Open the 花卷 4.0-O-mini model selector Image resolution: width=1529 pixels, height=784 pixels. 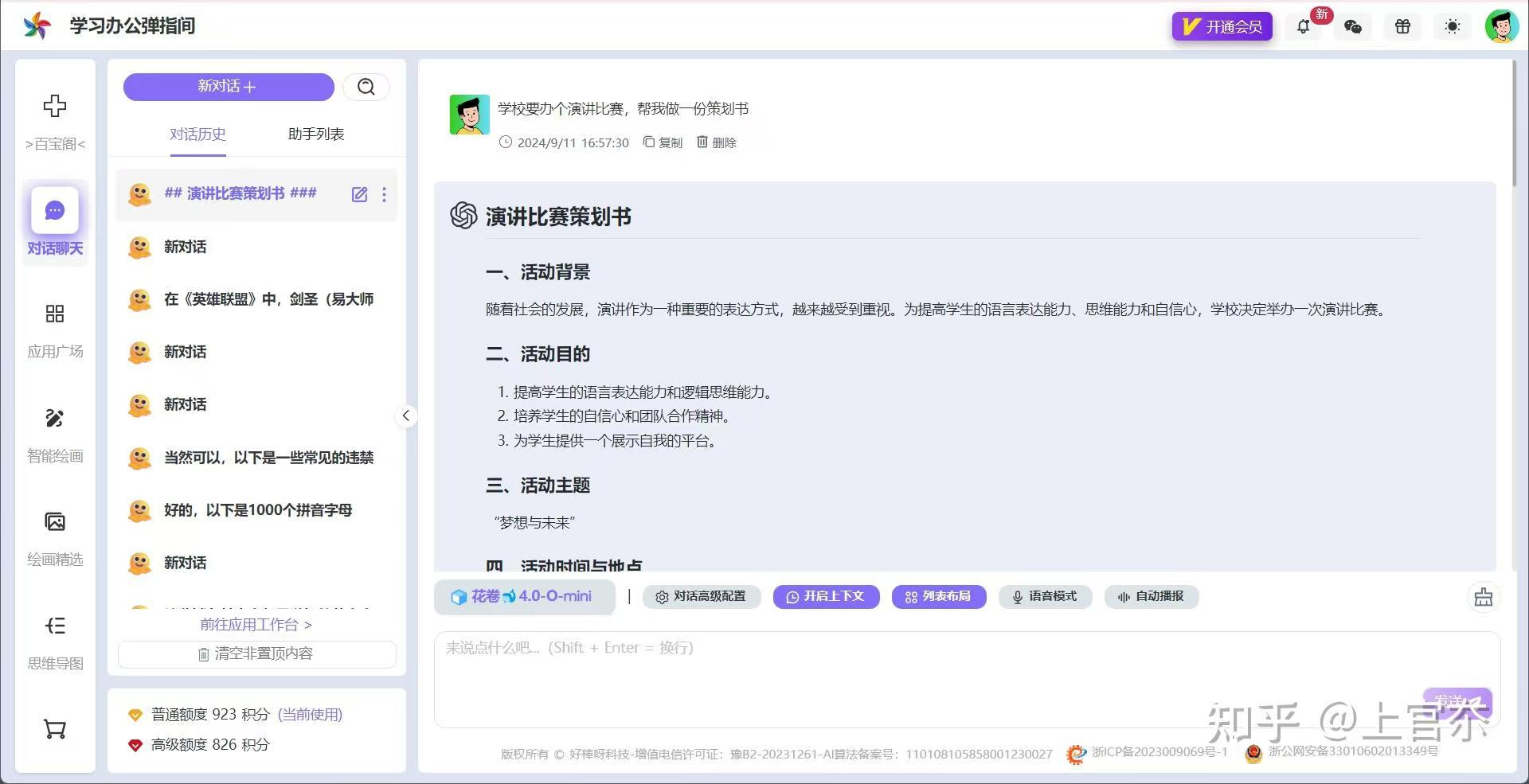pyautogui.click(x=524, y=597)
